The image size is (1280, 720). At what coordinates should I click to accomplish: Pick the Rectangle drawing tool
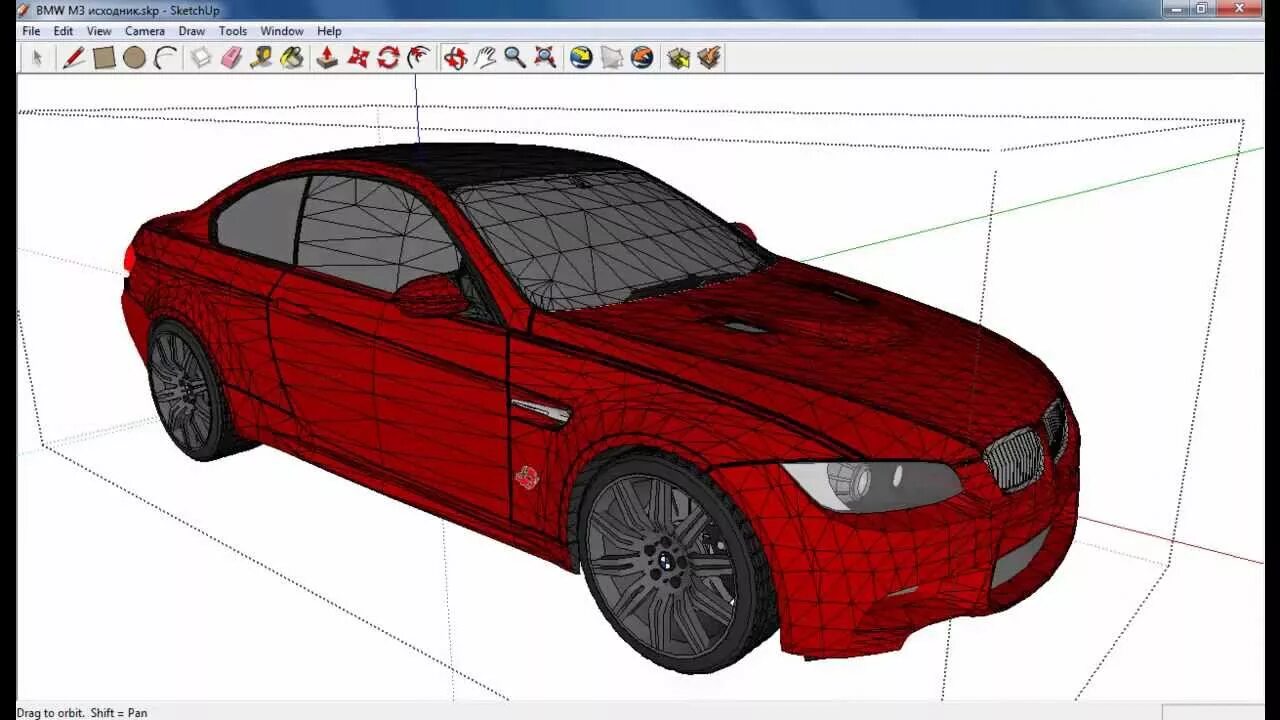click(x=104, y=58)
